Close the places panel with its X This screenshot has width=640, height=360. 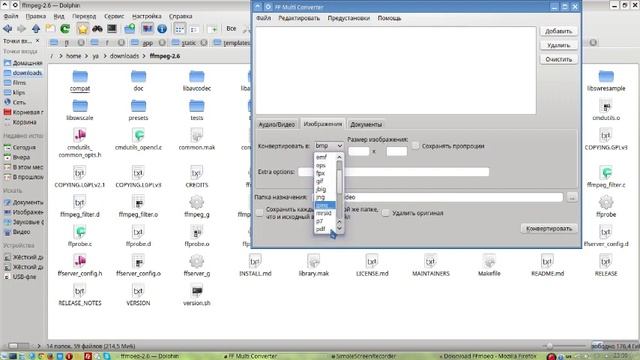point(38,41)
